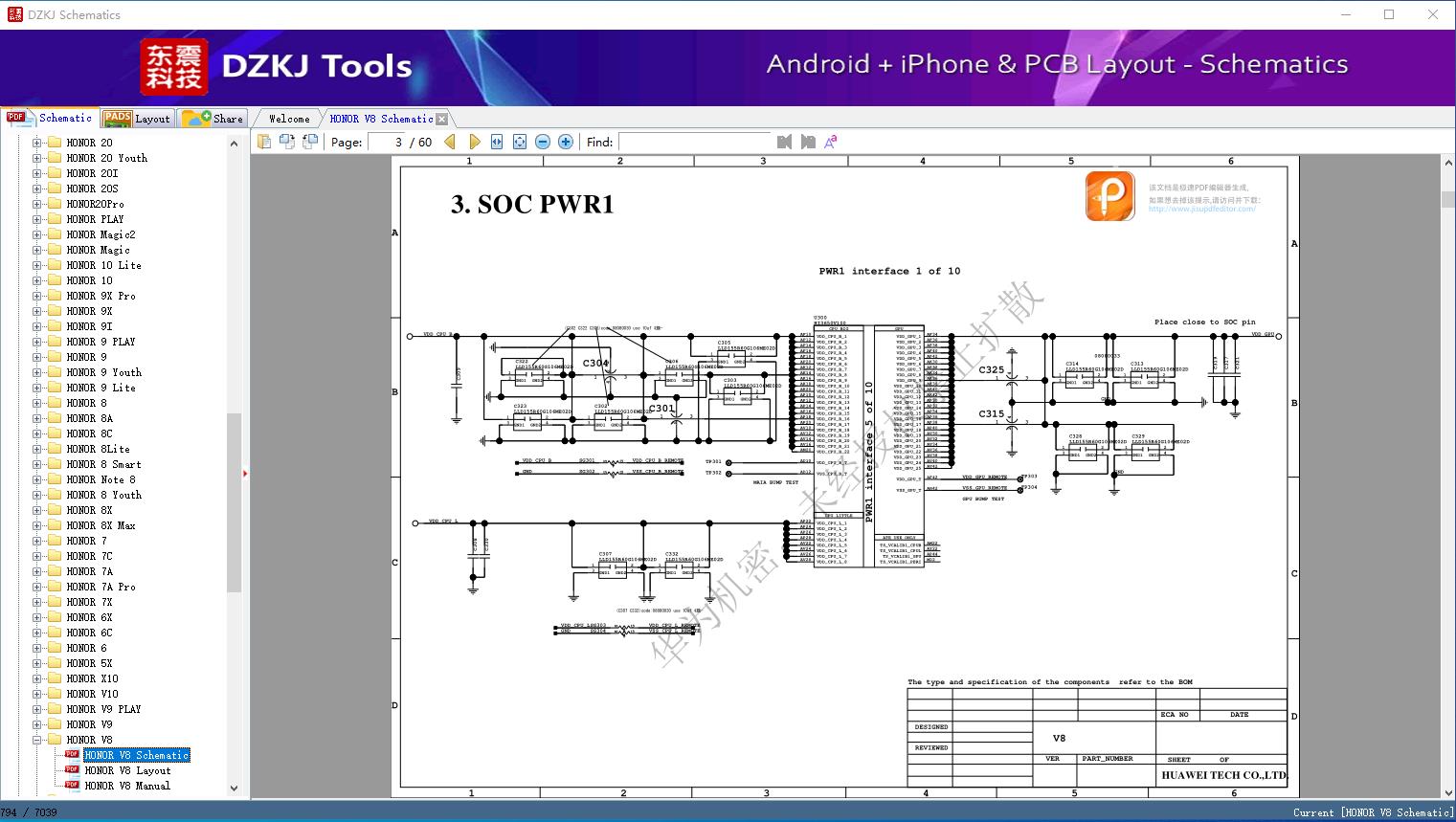Click the orange PDF editor logo on page
Image resolution: width=1456 pixels, height=822 pixels.
[x=1110, y=196]
